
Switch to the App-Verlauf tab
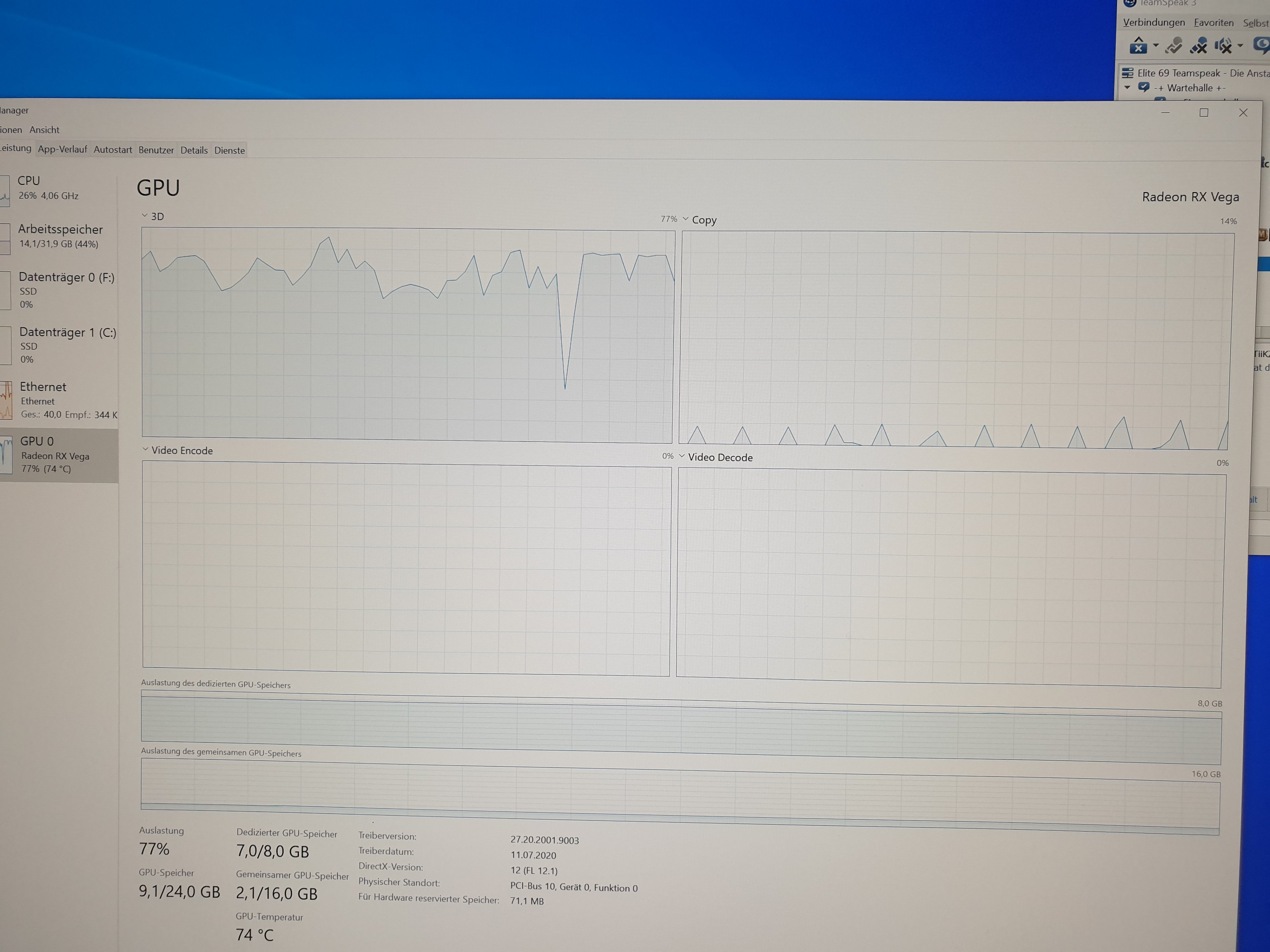[x=62, y=149]
